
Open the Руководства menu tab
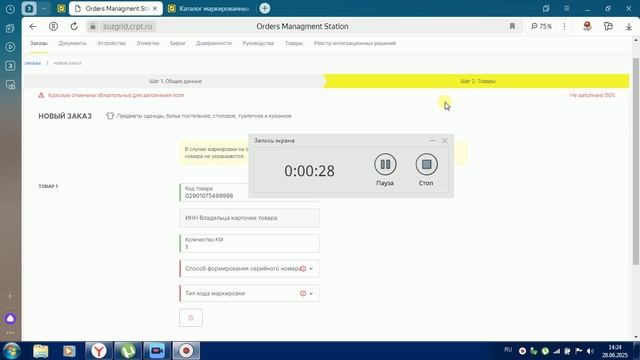pyautogui.click(x=258, y=43)
